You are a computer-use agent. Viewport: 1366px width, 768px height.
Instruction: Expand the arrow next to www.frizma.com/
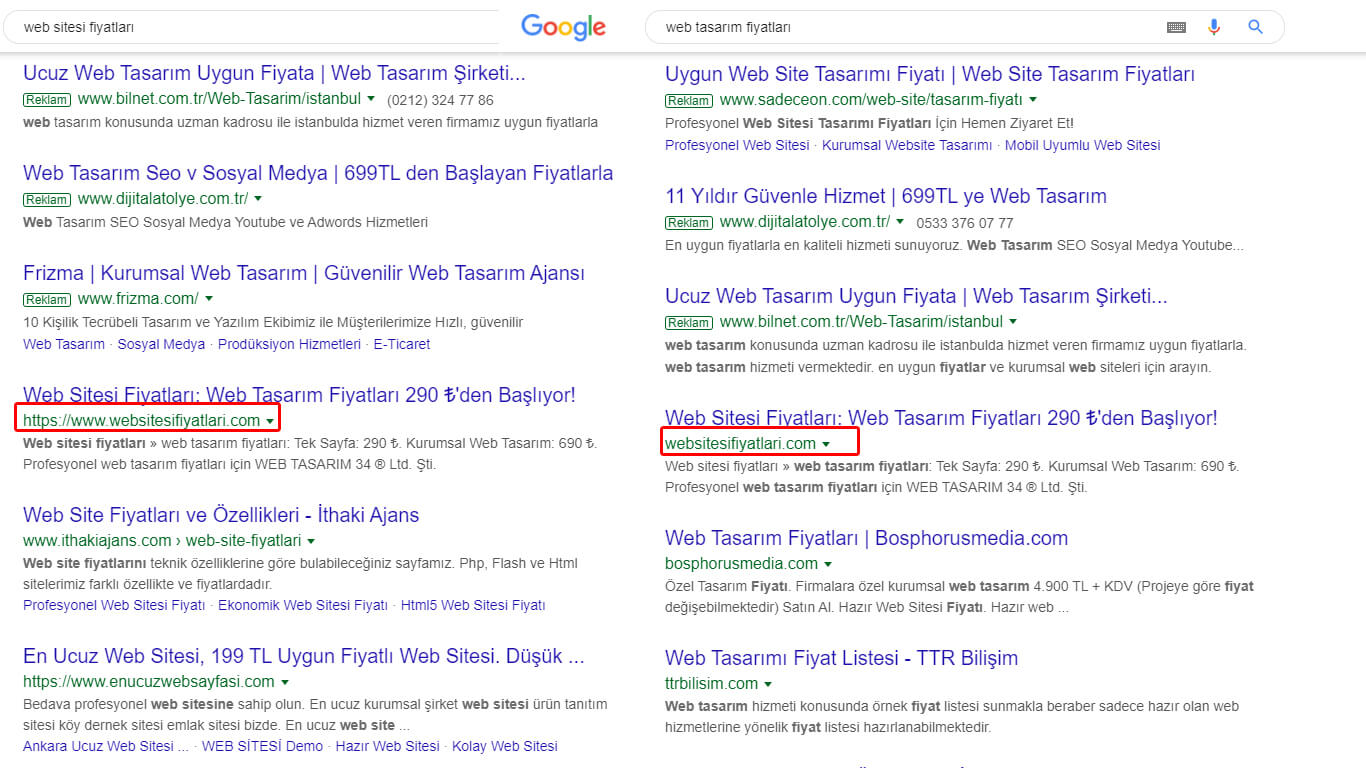coord(209,299)
